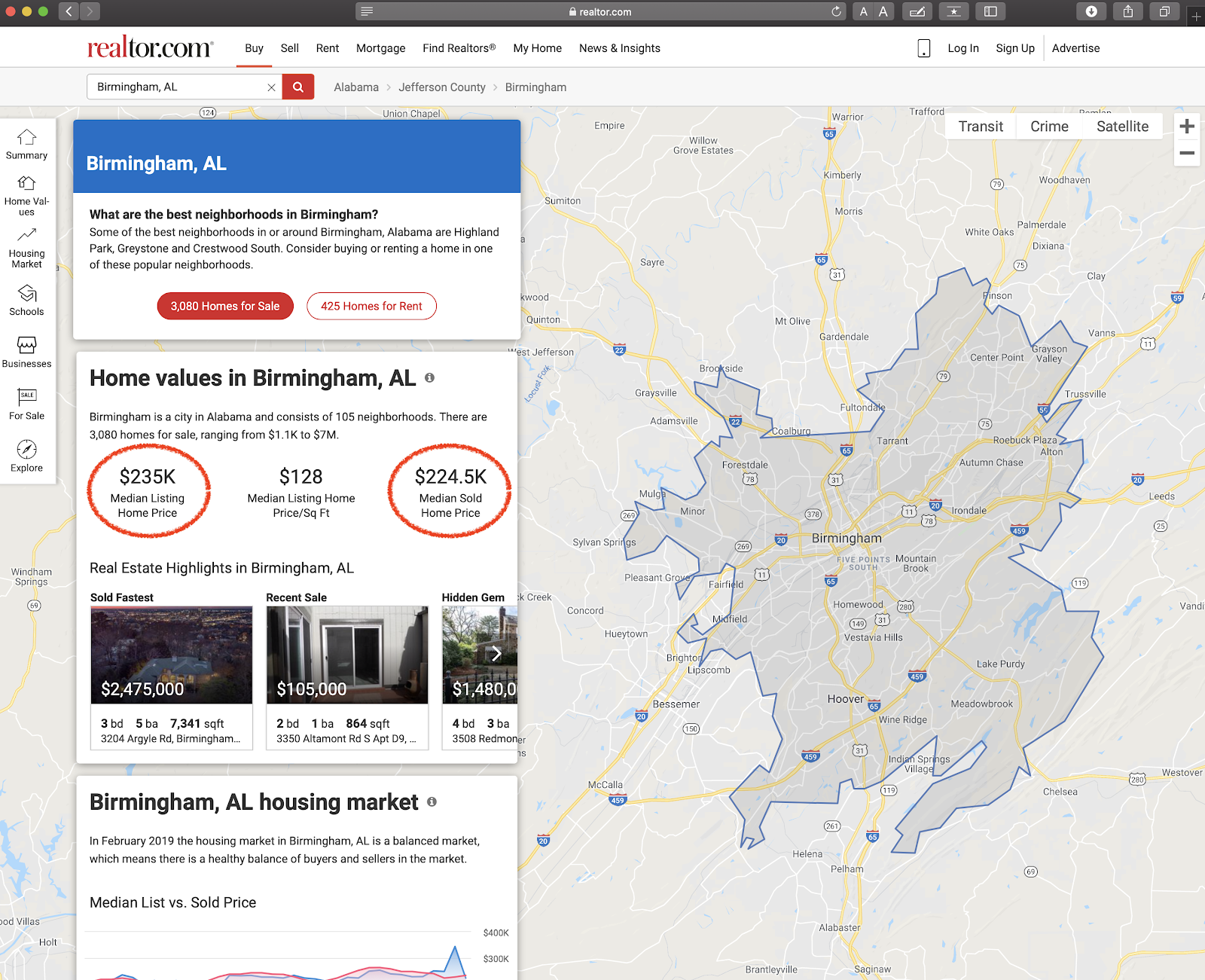
Task: Toggle the Crime map layer
Action: coord(1049,127)
